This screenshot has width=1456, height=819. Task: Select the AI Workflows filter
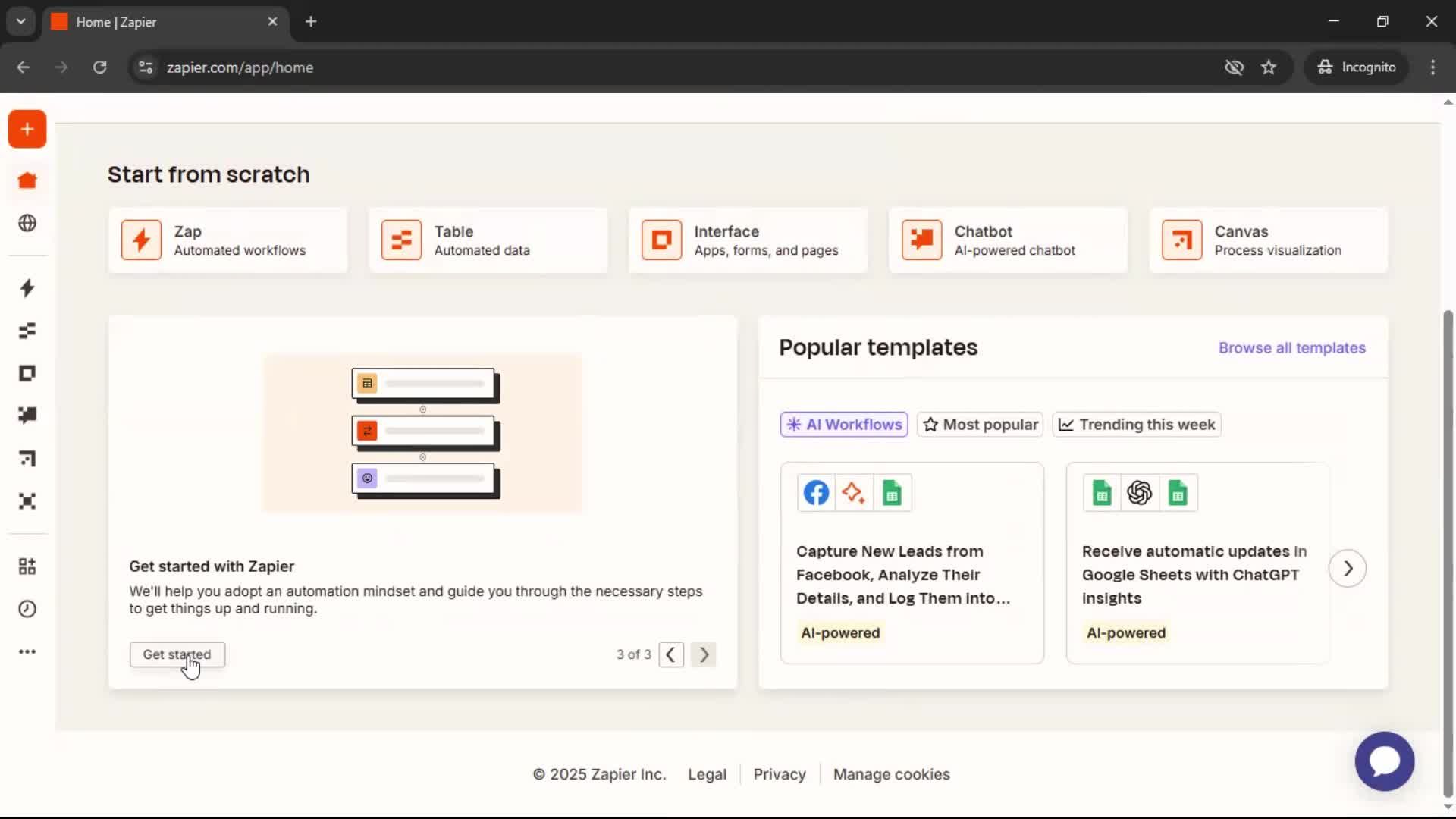tap(844, 425)
